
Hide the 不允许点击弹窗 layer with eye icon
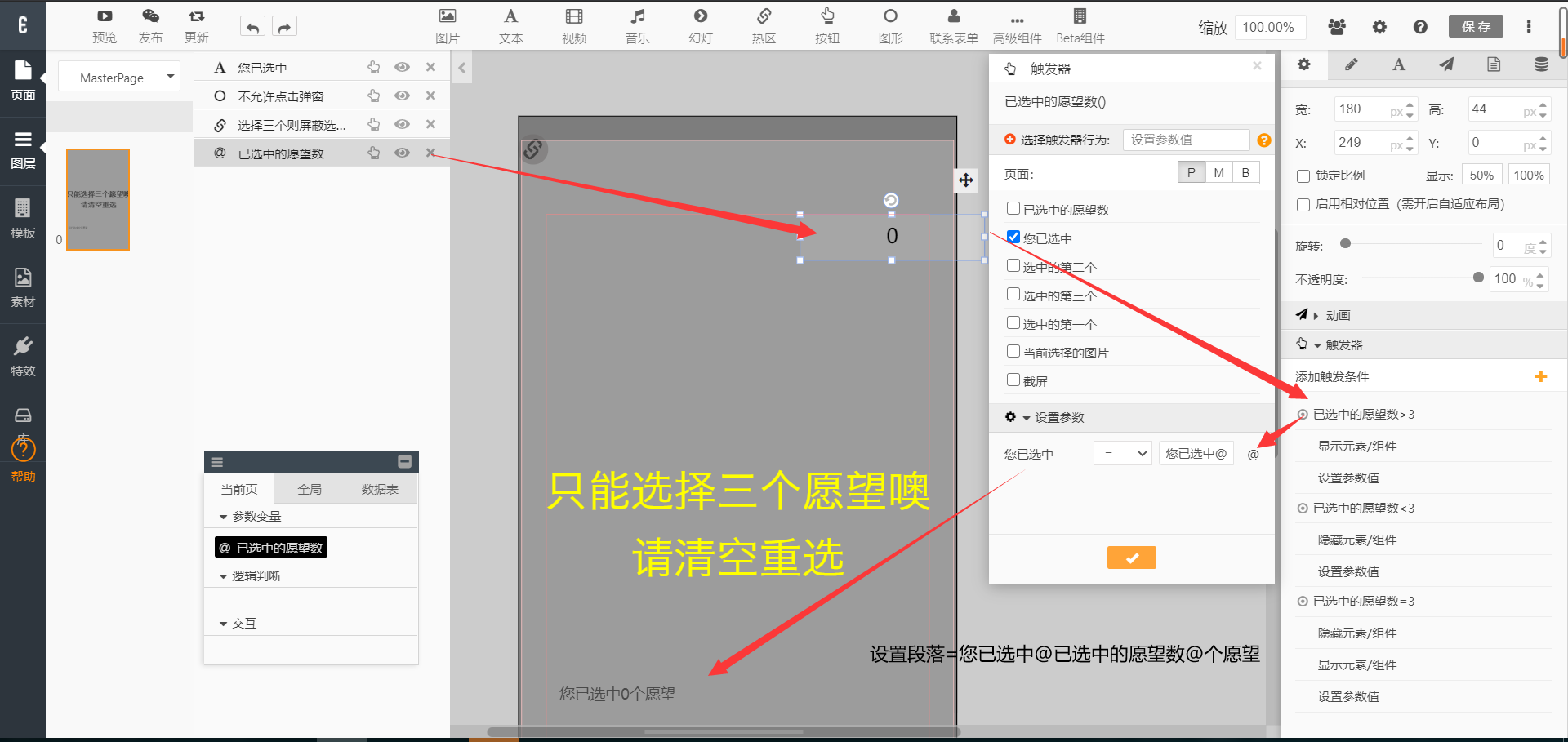coord(402,96)
